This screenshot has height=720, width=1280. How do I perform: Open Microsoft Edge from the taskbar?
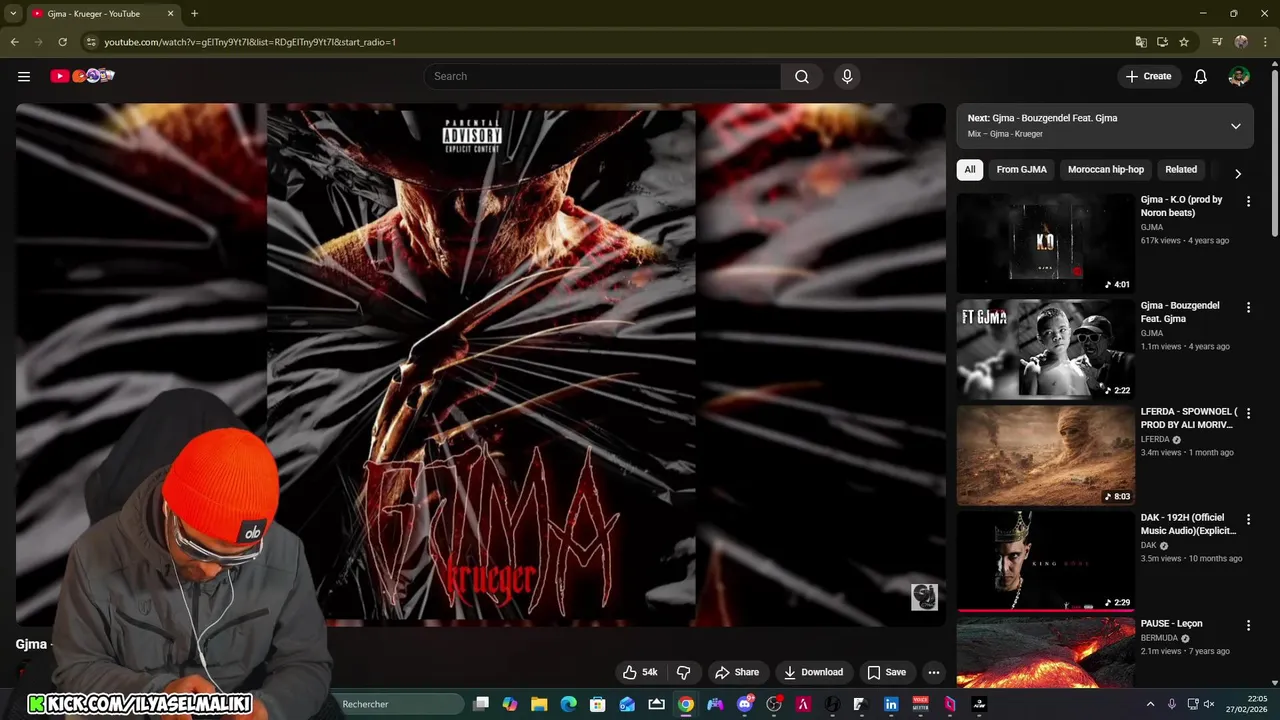[568, 704]
